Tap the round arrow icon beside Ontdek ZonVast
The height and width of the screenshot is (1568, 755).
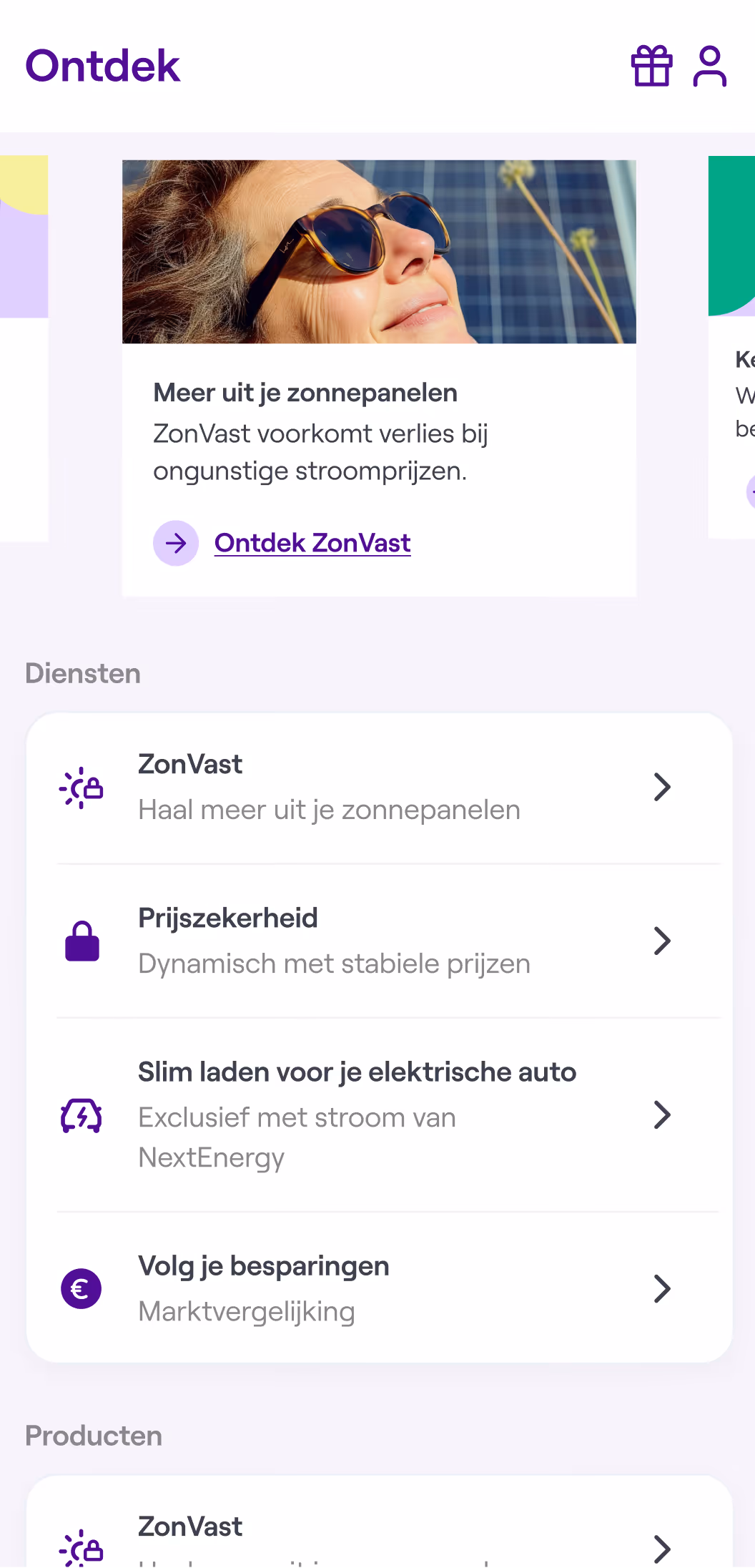click(x=176, y=543)
